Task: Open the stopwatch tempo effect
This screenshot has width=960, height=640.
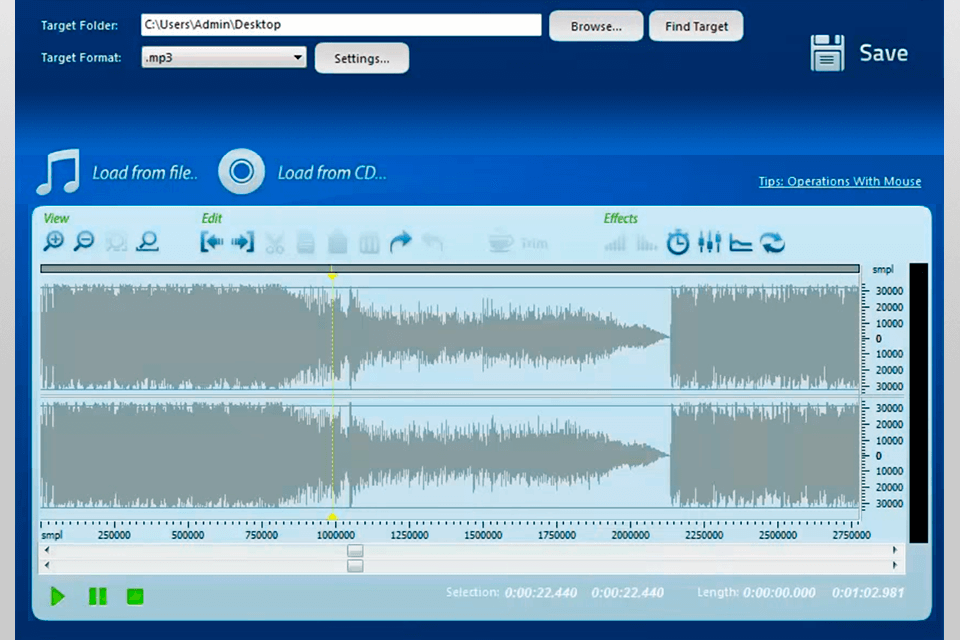Action: point(678,243)
